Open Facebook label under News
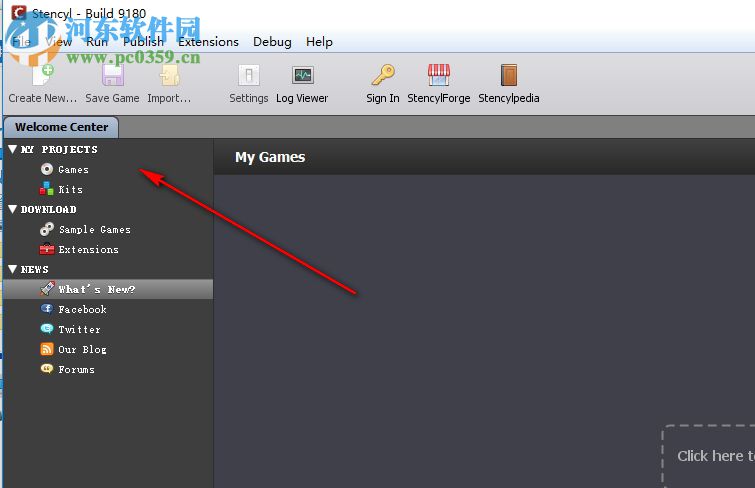The image size is (755, 488). click(x=82, y=309)
